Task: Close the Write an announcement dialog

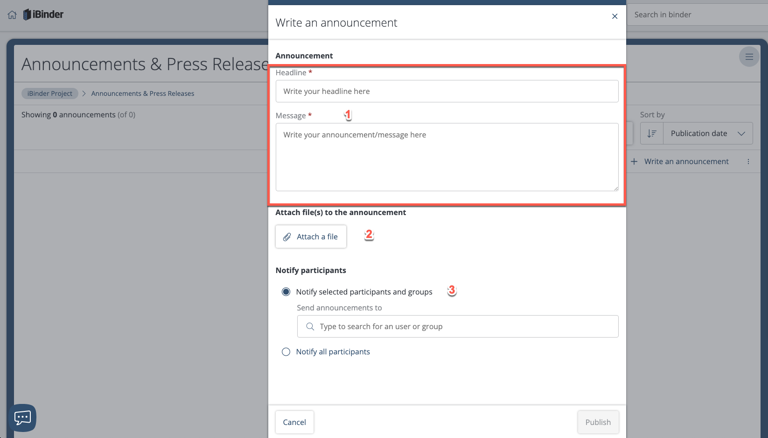Action: [614, 16]
